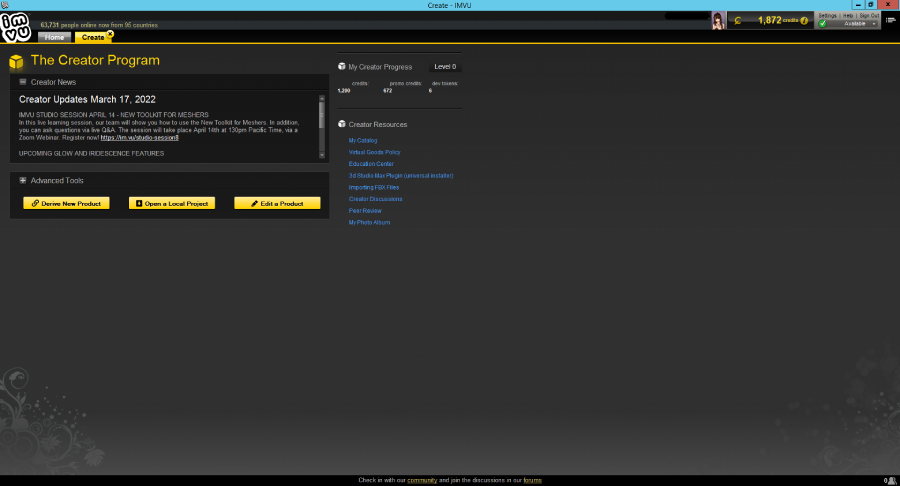The image size is (900, 486).
Task: Close the Create tab with its X
Action: (x=110, y=34)
